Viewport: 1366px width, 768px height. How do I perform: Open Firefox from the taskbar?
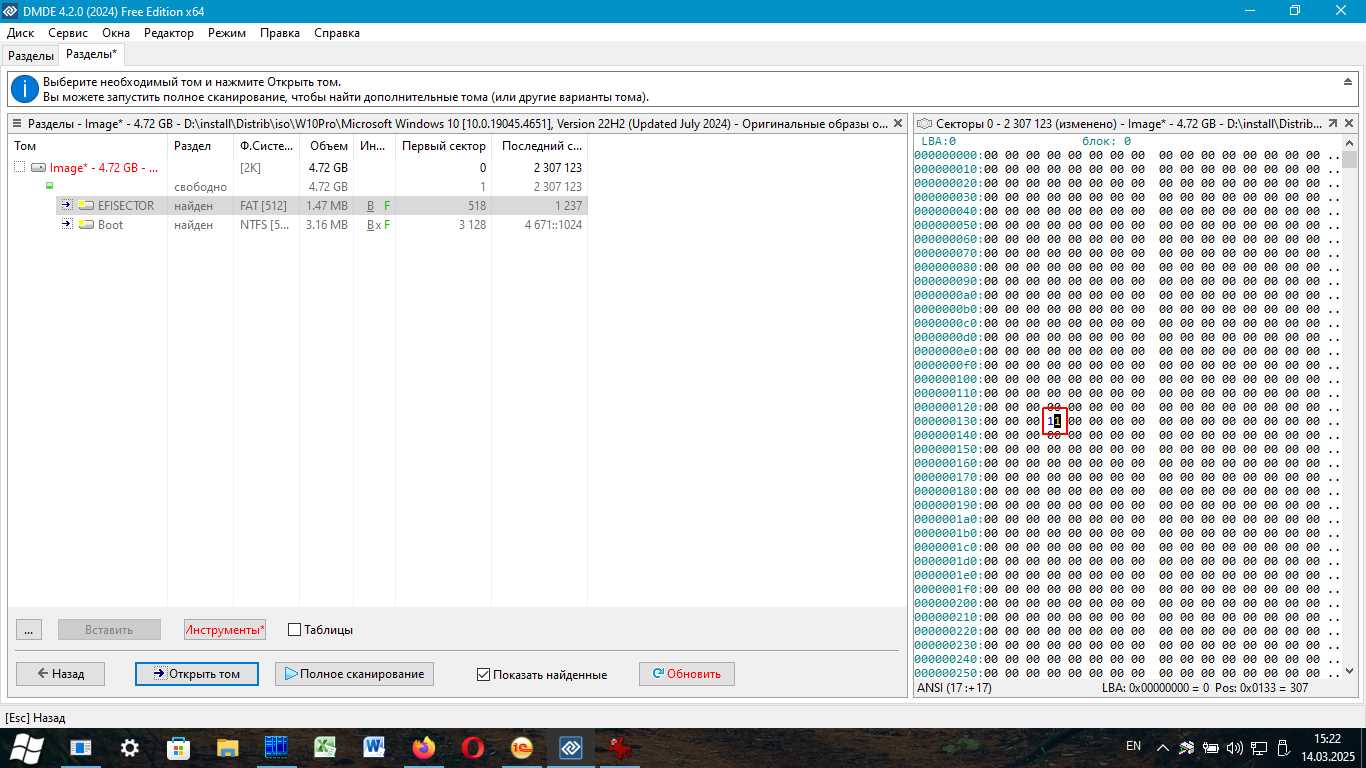pyautogui.click(x=424, y=747)
